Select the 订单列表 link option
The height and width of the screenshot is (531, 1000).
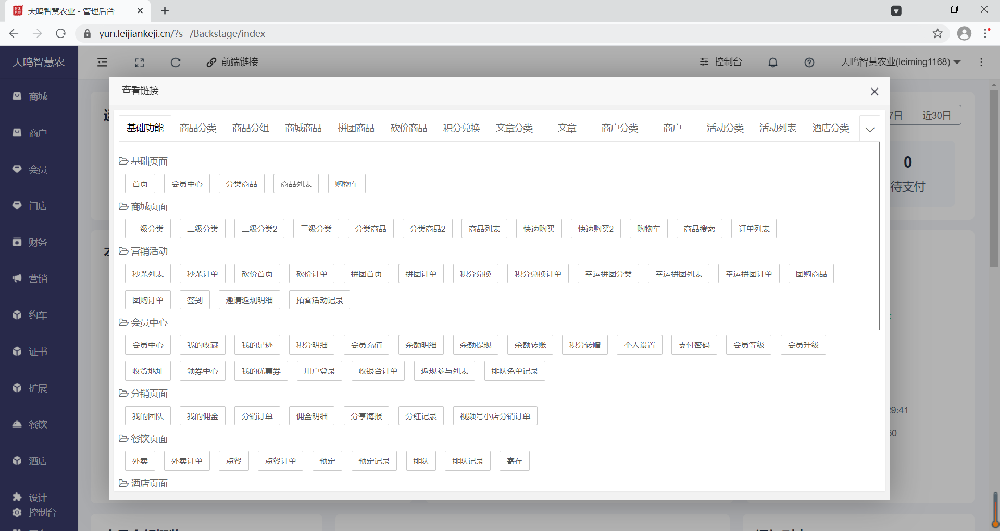pyautogui.click(x=752, y=228)
